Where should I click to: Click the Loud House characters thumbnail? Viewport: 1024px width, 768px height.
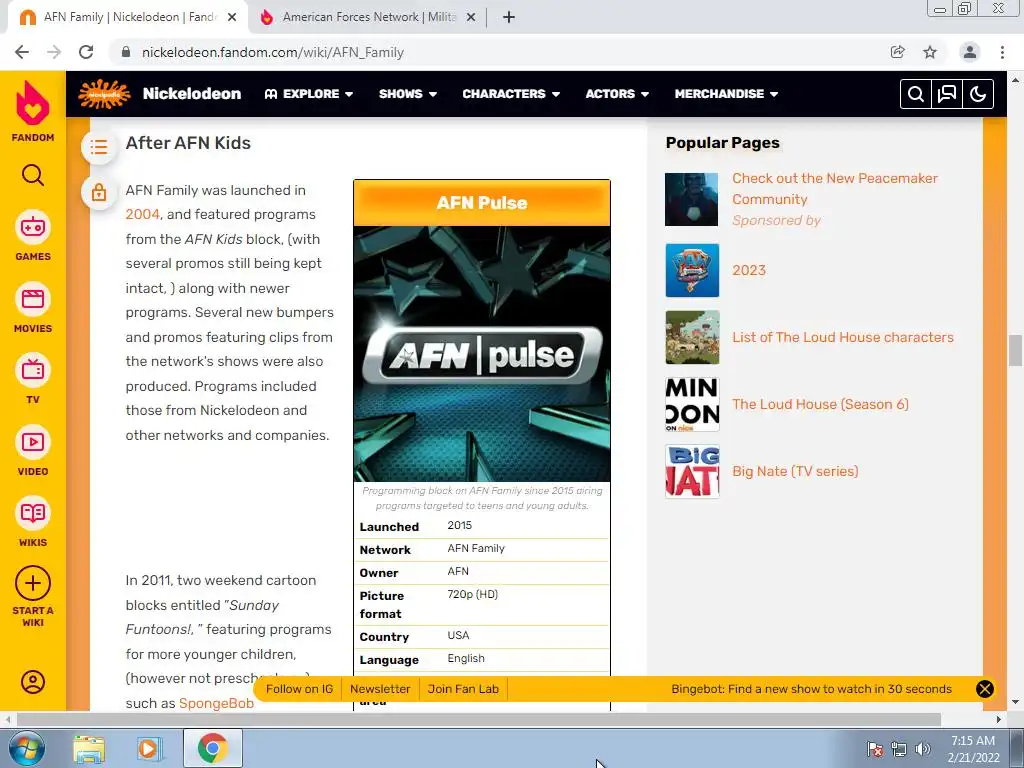692,337
